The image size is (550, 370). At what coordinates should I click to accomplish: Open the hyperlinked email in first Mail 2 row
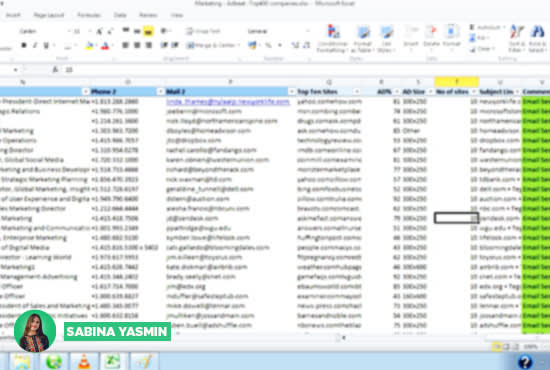coord(228,102)
